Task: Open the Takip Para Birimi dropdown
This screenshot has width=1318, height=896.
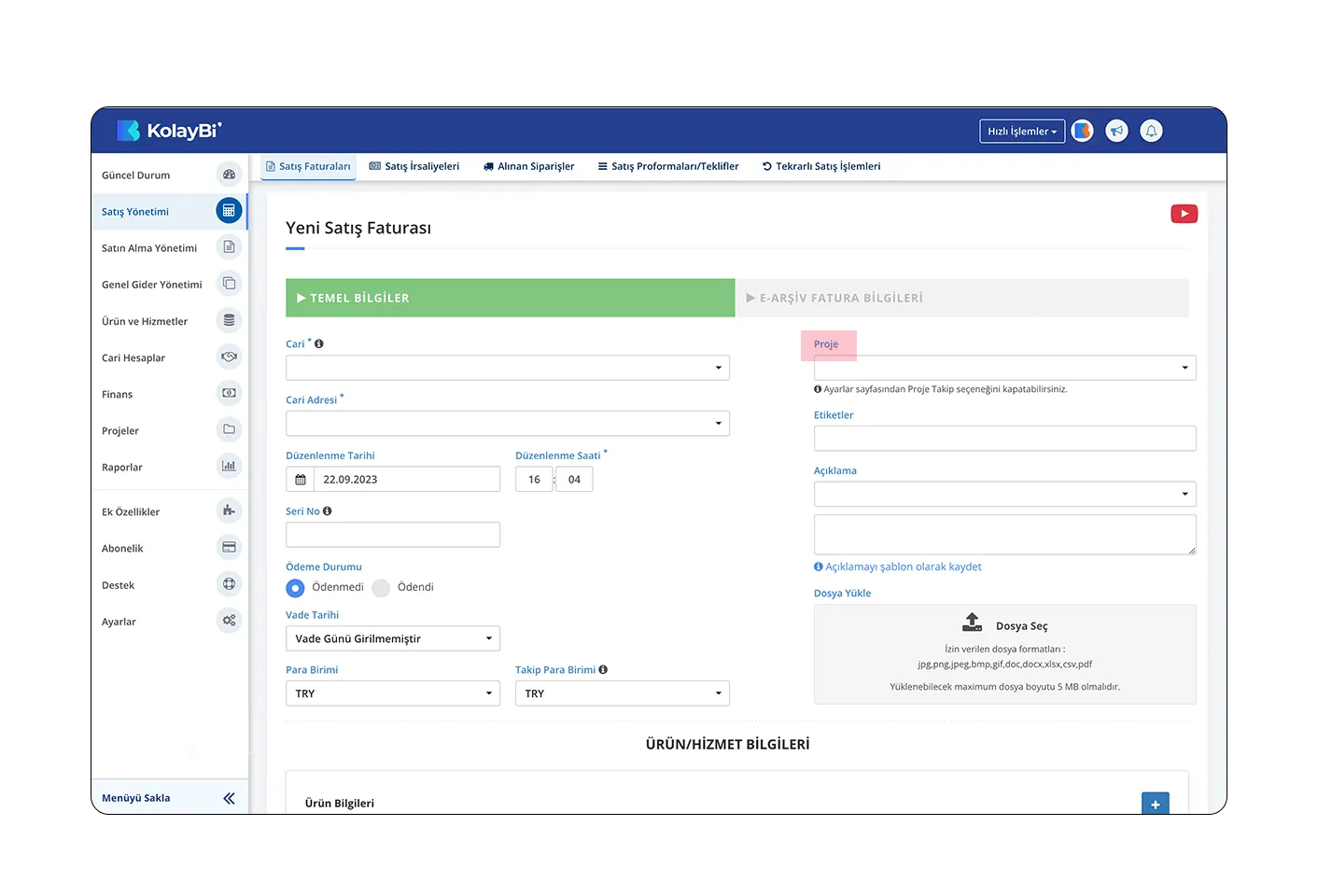Action: (623, 693)
